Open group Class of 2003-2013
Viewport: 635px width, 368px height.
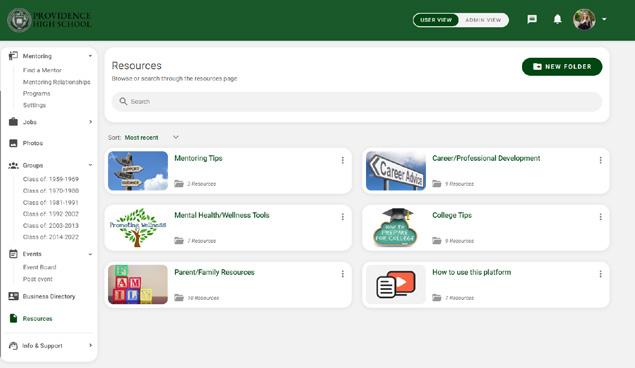pos(51,225)
